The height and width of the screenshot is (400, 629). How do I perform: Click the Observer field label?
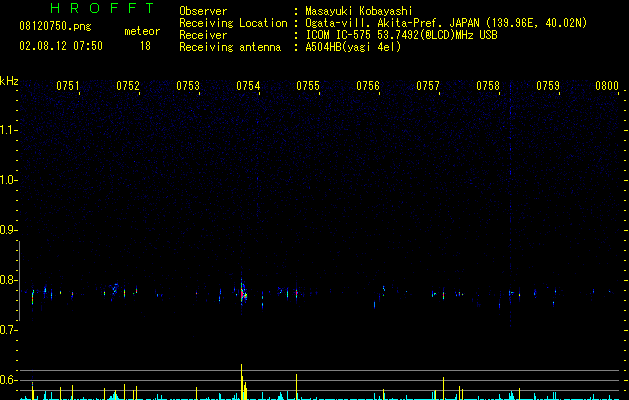point(203,11)
